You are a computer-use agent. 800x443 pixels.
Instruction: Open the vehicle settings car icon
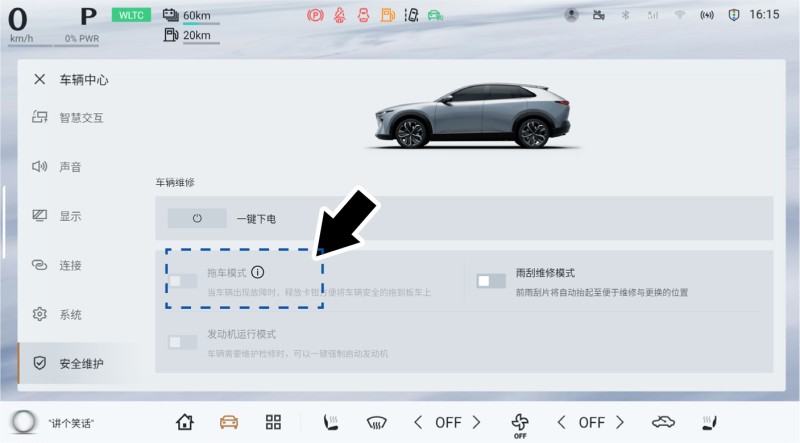(229, 422)
